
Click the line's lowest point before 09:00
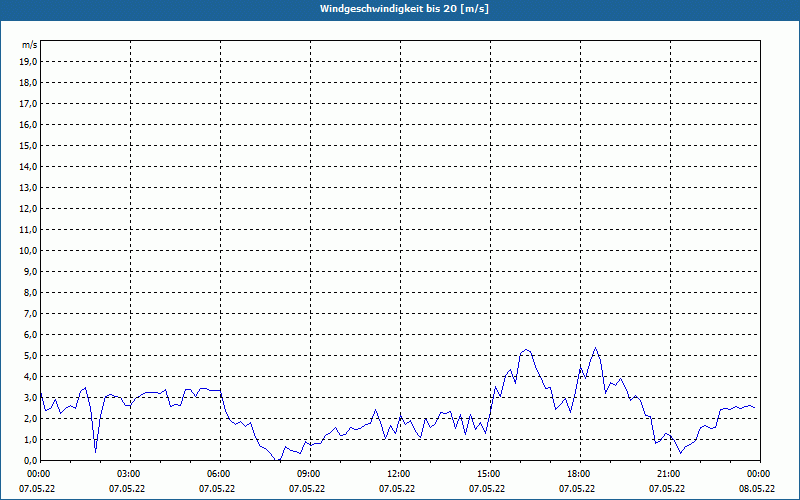tap(278, 460)
